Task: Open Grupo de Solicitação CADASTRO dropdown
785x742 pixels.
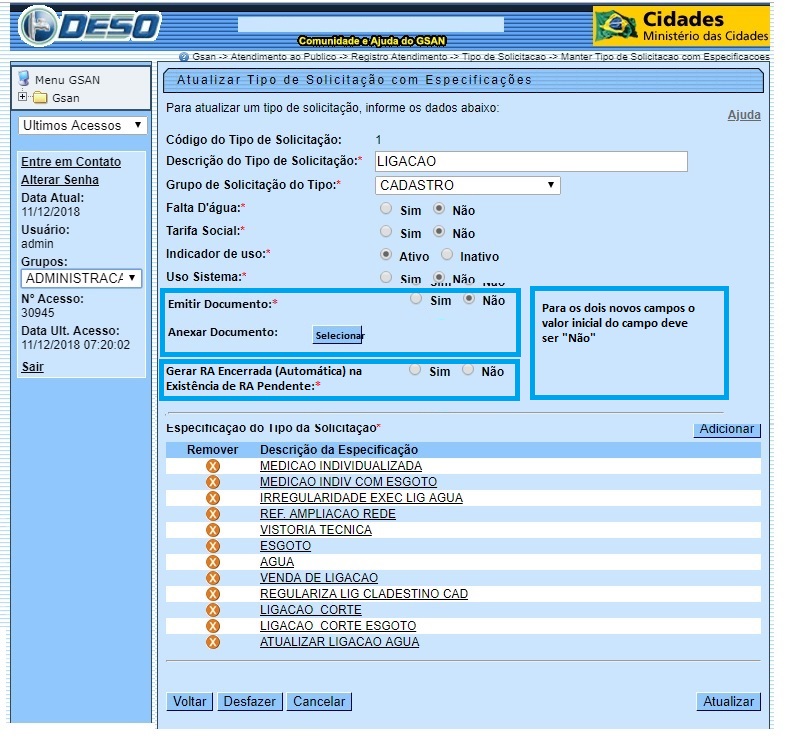Action: (x=468, y=185)
